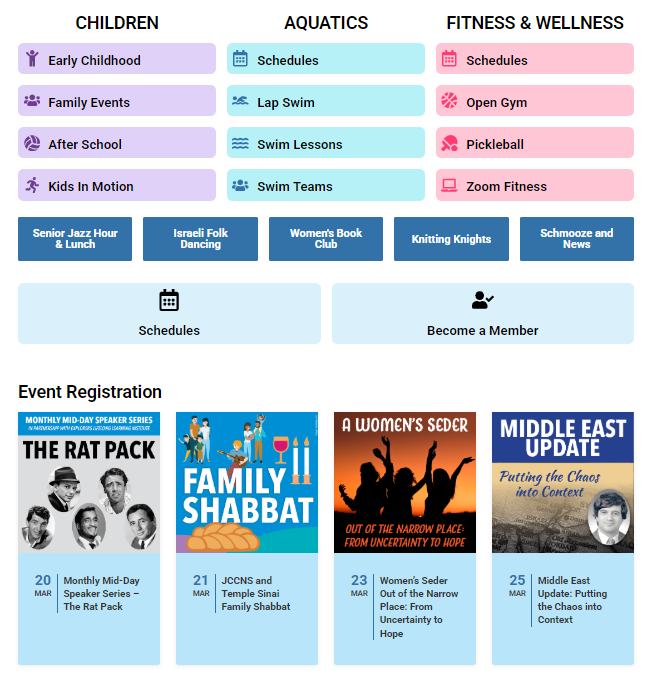Screen dimensions: 652x678
Task: View the Middle East Update event image
Action: (x=562, y=482)
